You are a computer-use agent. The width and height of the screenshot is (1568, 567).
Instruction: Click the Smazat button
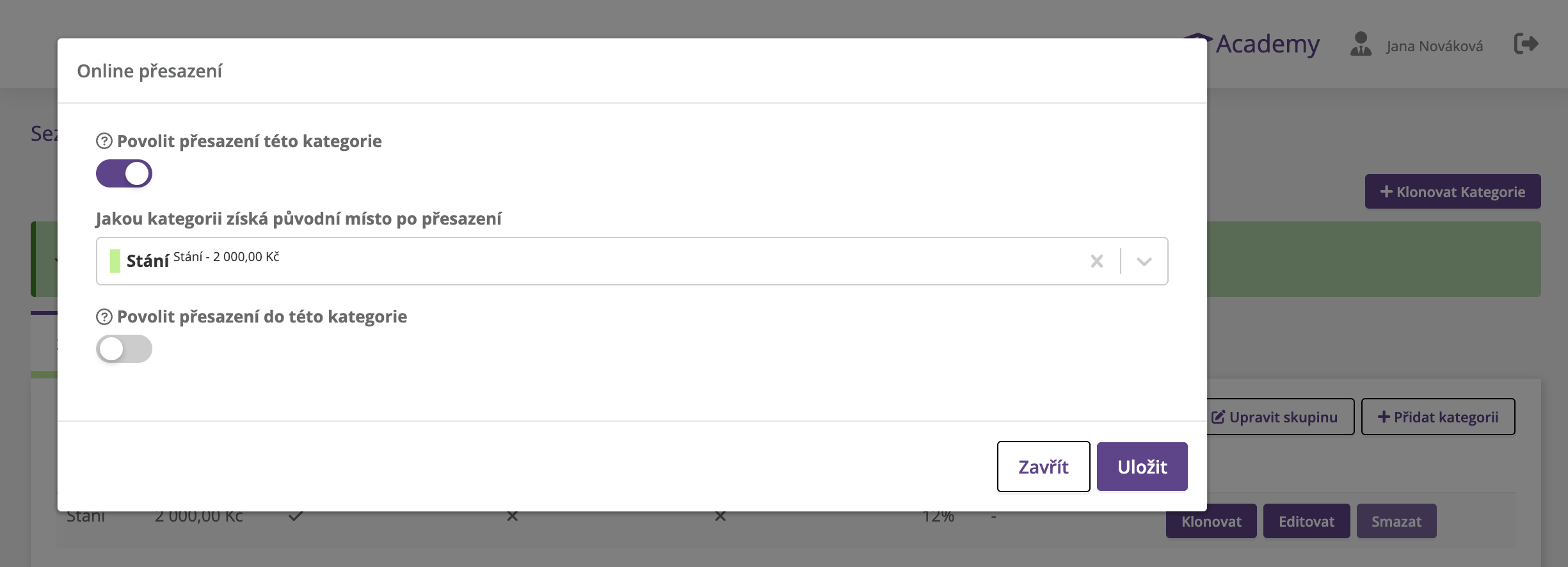[1396, 522]
